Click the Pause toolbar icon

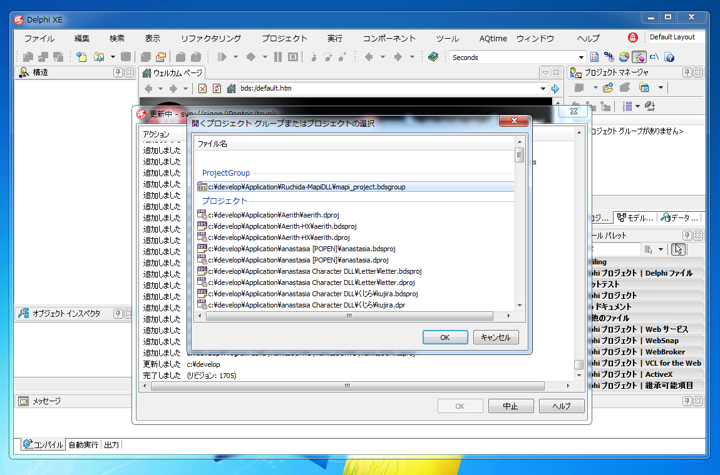(x=278, y=57)
